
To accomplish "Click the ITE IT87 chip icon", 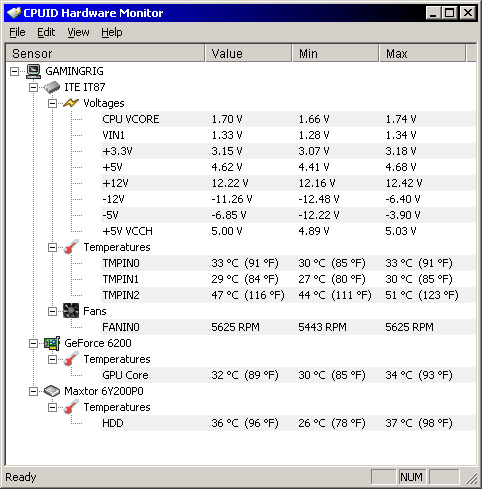I will tap(52, 87).
